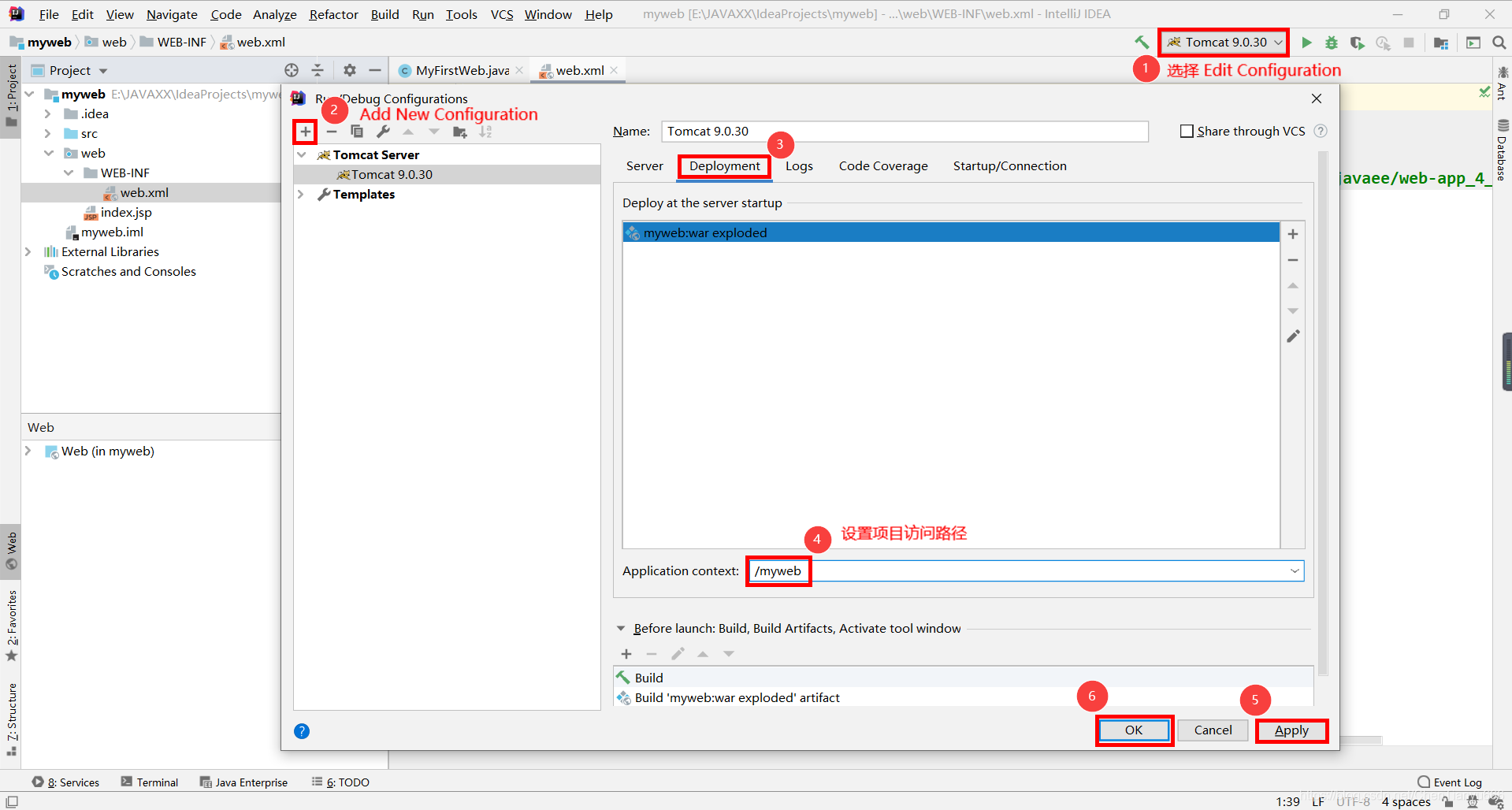Select myweb:war exploded deployment entry

click(x=950, y=233)
